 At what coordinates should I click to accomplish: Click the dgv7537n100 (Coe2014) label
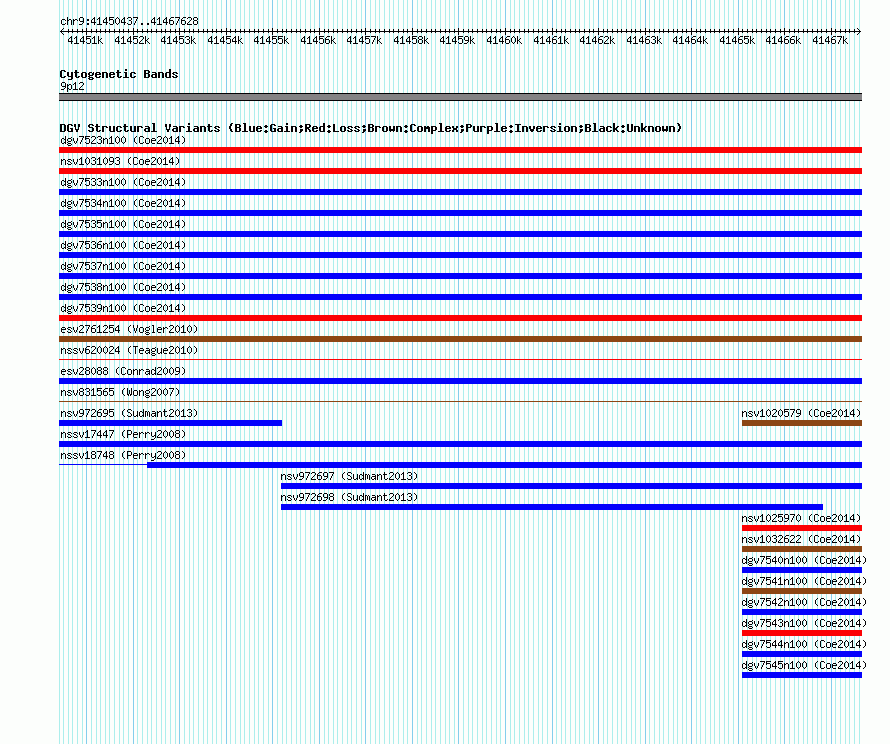pyautogui.click(x=123, y=266)
